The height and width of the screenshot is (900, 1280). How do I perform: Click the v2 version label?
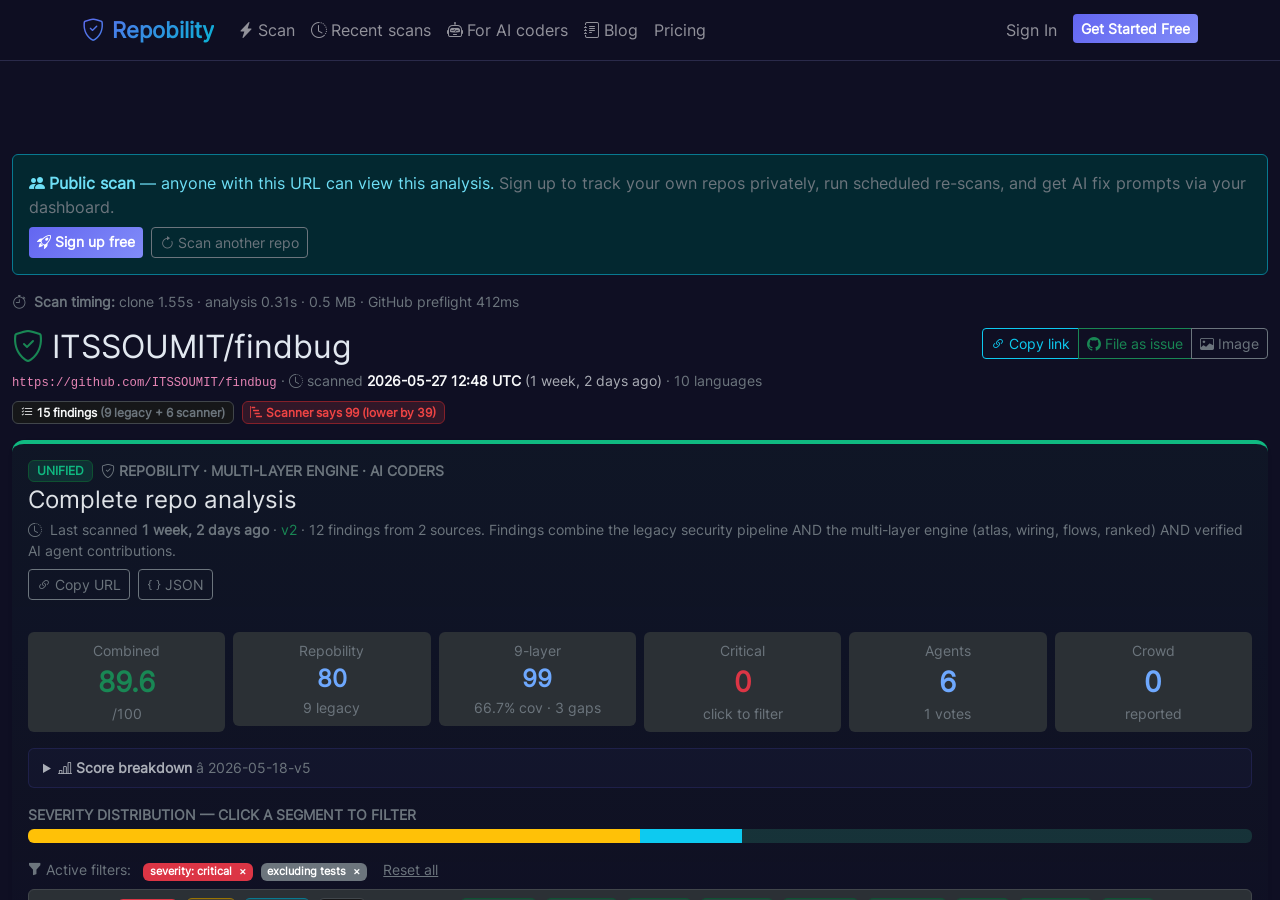click(289, 530)
